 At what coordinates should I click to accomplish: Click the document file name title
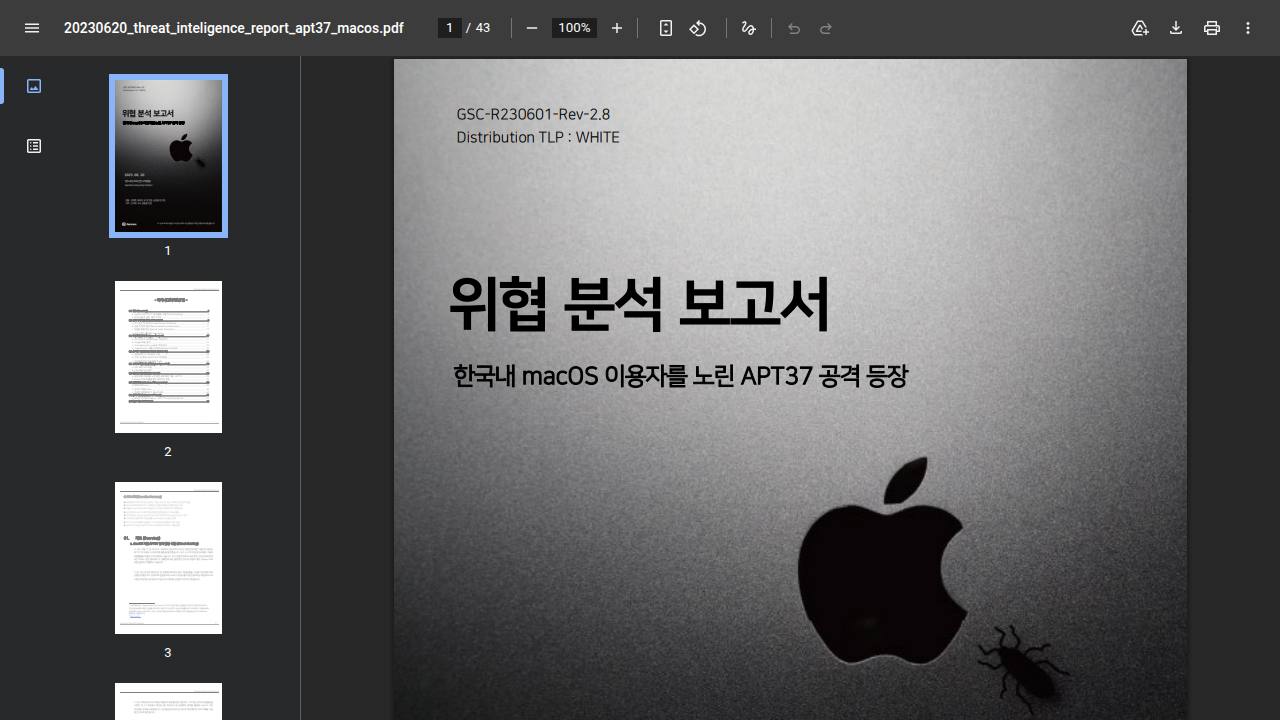[x=234, y=28]
